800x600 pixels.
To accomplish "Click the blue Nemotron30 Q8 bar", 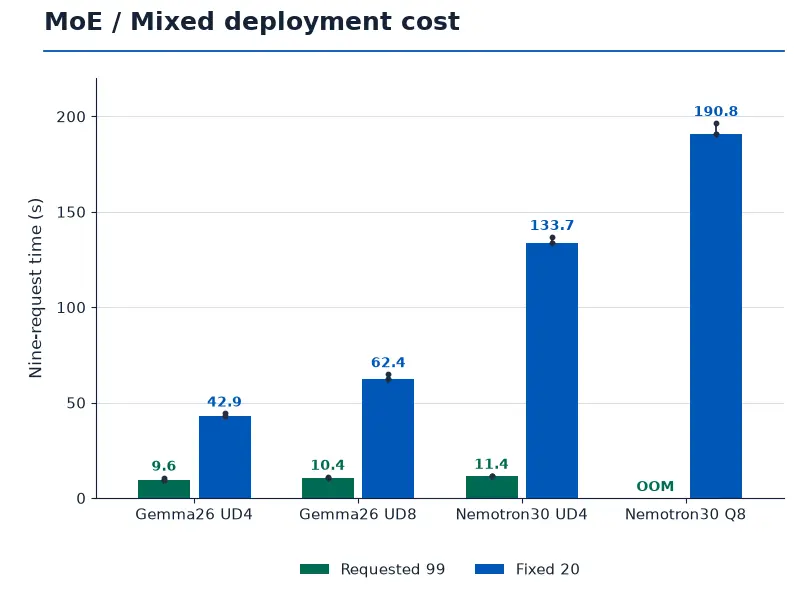I will (x=716, y=316).
